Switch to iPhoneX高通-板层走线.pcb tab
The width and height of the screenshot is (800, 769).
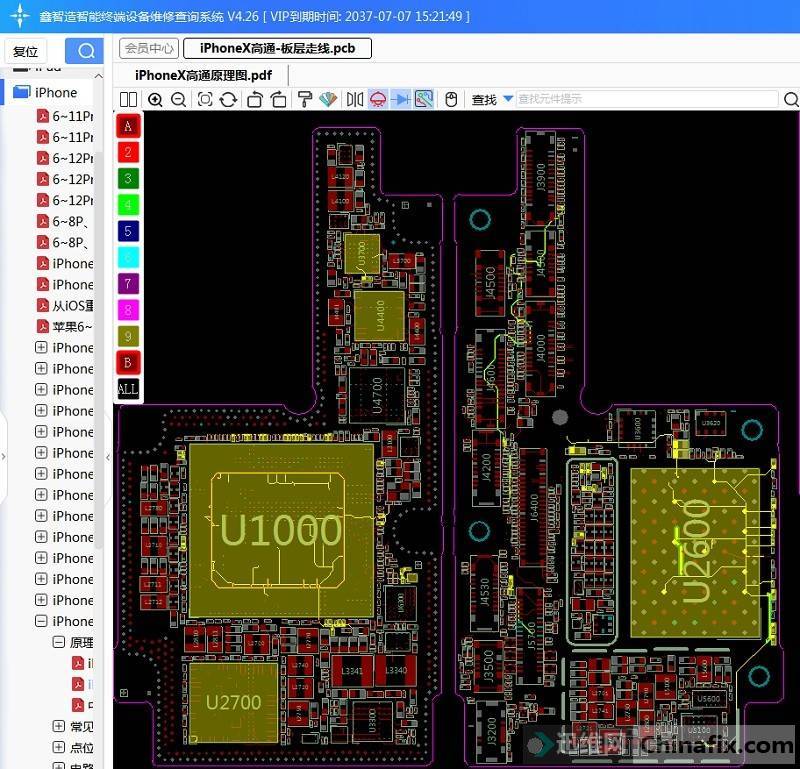[277, 48]
